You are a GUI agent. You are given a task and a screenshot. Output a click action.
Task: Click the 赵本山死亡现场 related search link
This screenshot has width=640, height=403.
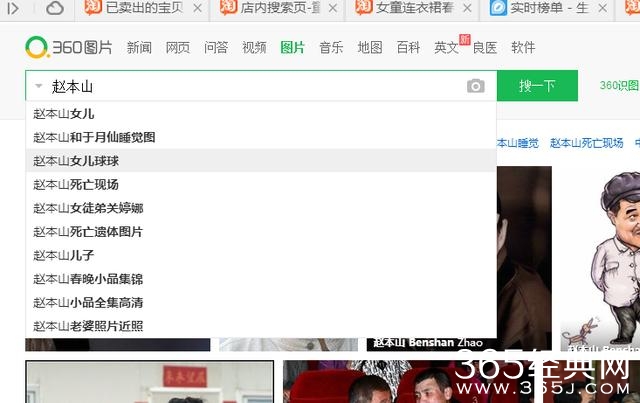point(592,143)
